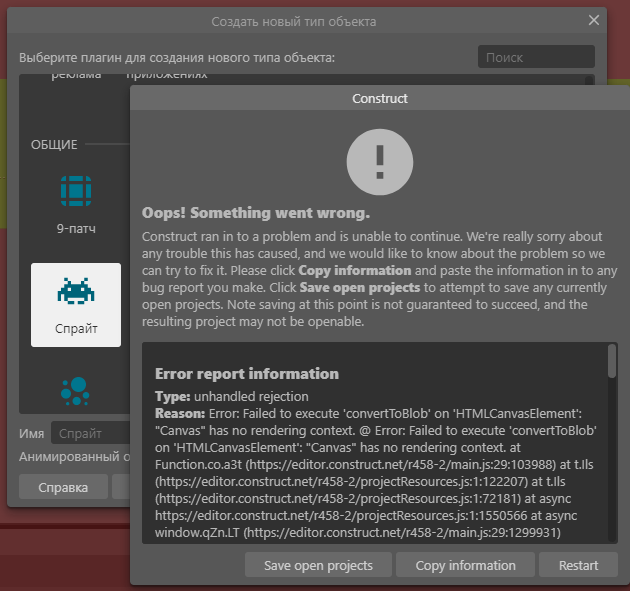
Task: Select the 9-патч plugin icon
Action: point(76,189)
